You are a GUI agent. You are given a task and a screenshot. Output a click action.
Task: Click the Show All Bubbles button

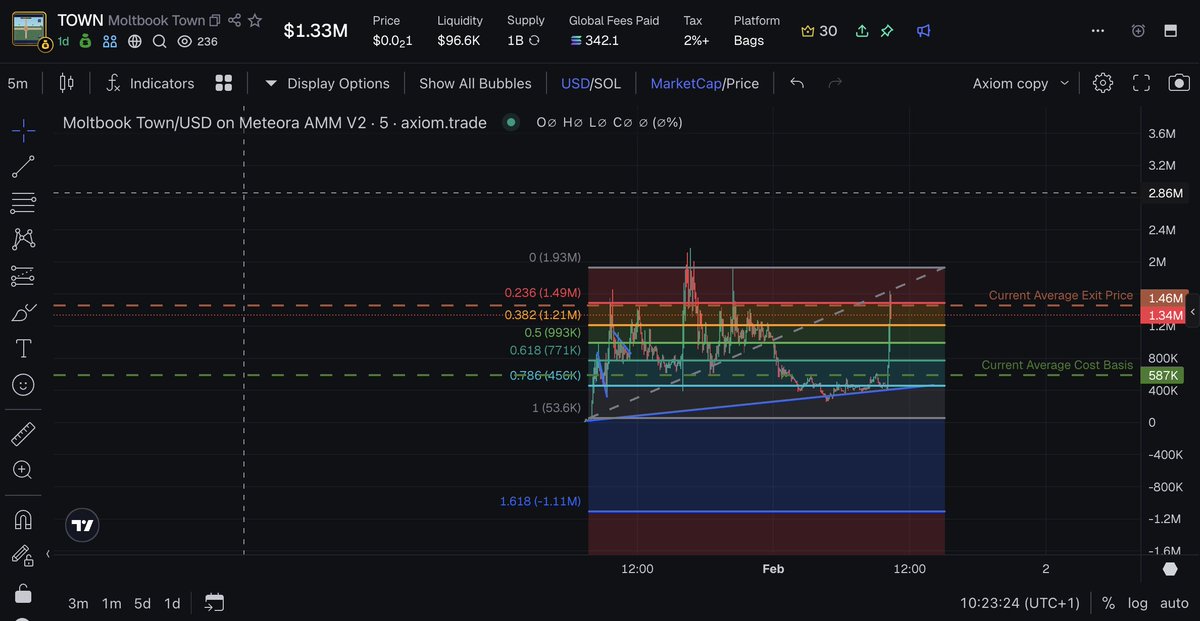tap(475, 83)
